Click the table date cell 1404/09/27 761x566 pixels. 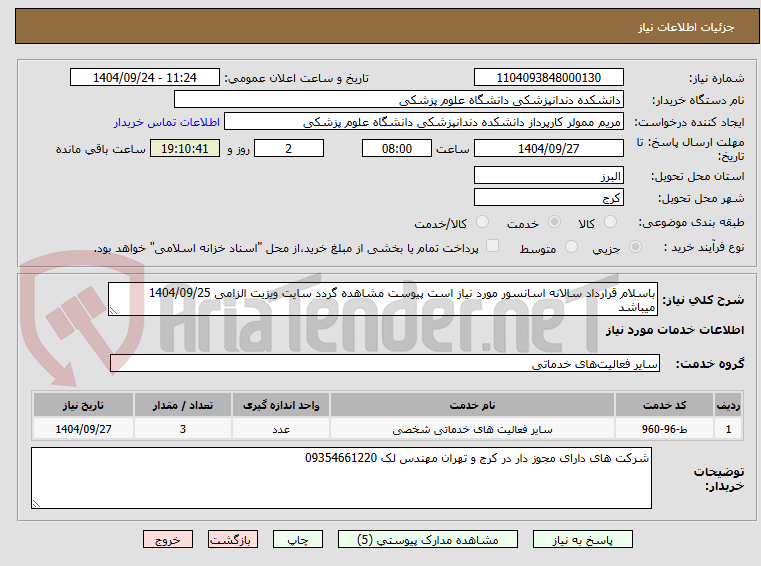coord(83,429)
